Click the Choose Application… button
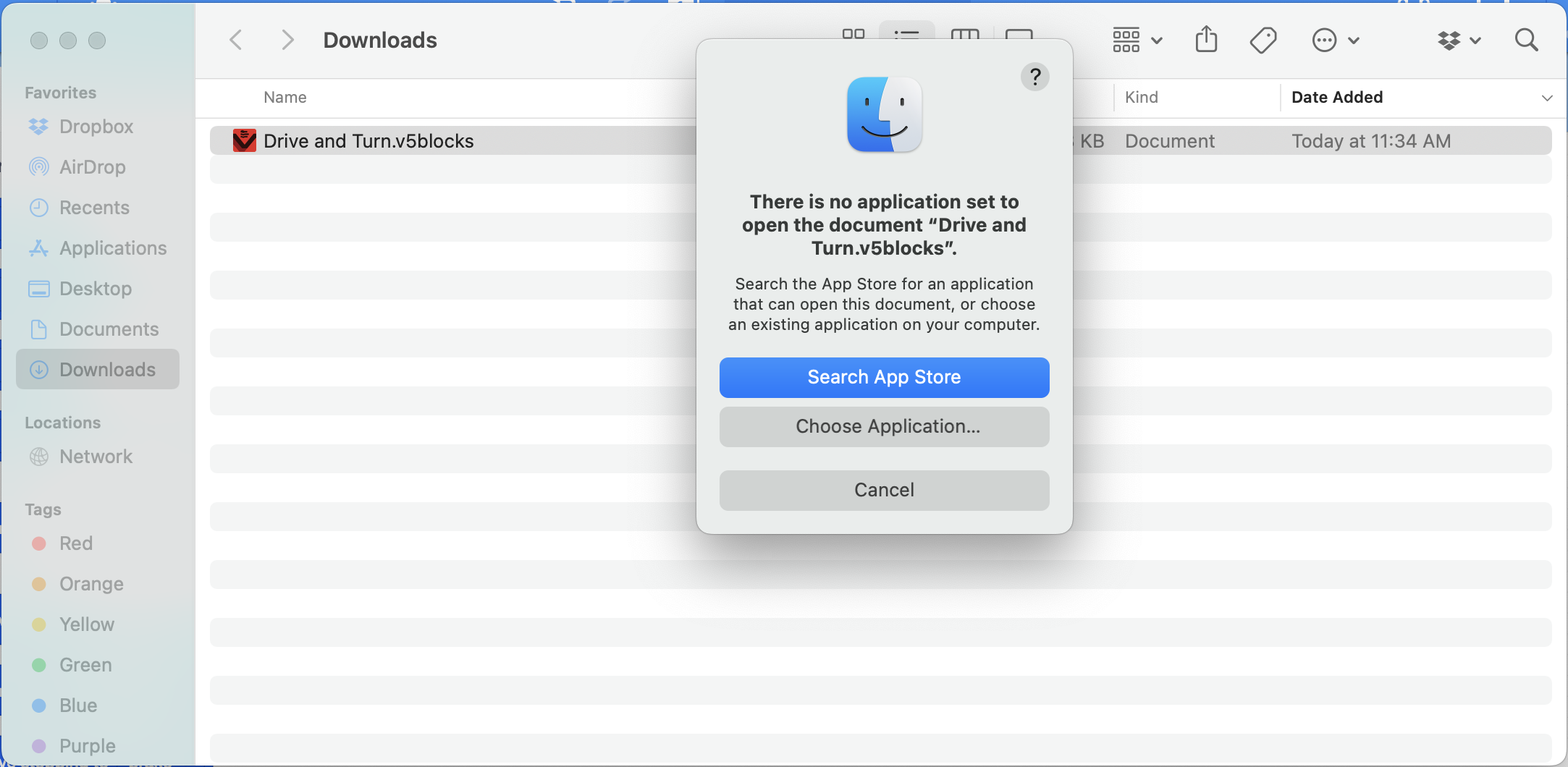 point(884,427)
